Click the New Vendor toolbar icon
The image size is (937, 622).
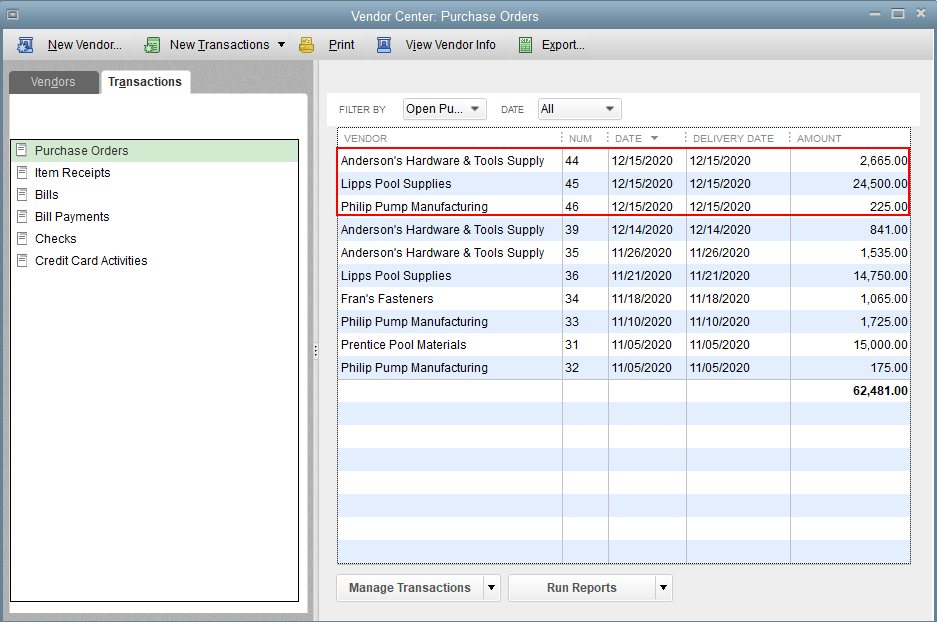(26, 45)
